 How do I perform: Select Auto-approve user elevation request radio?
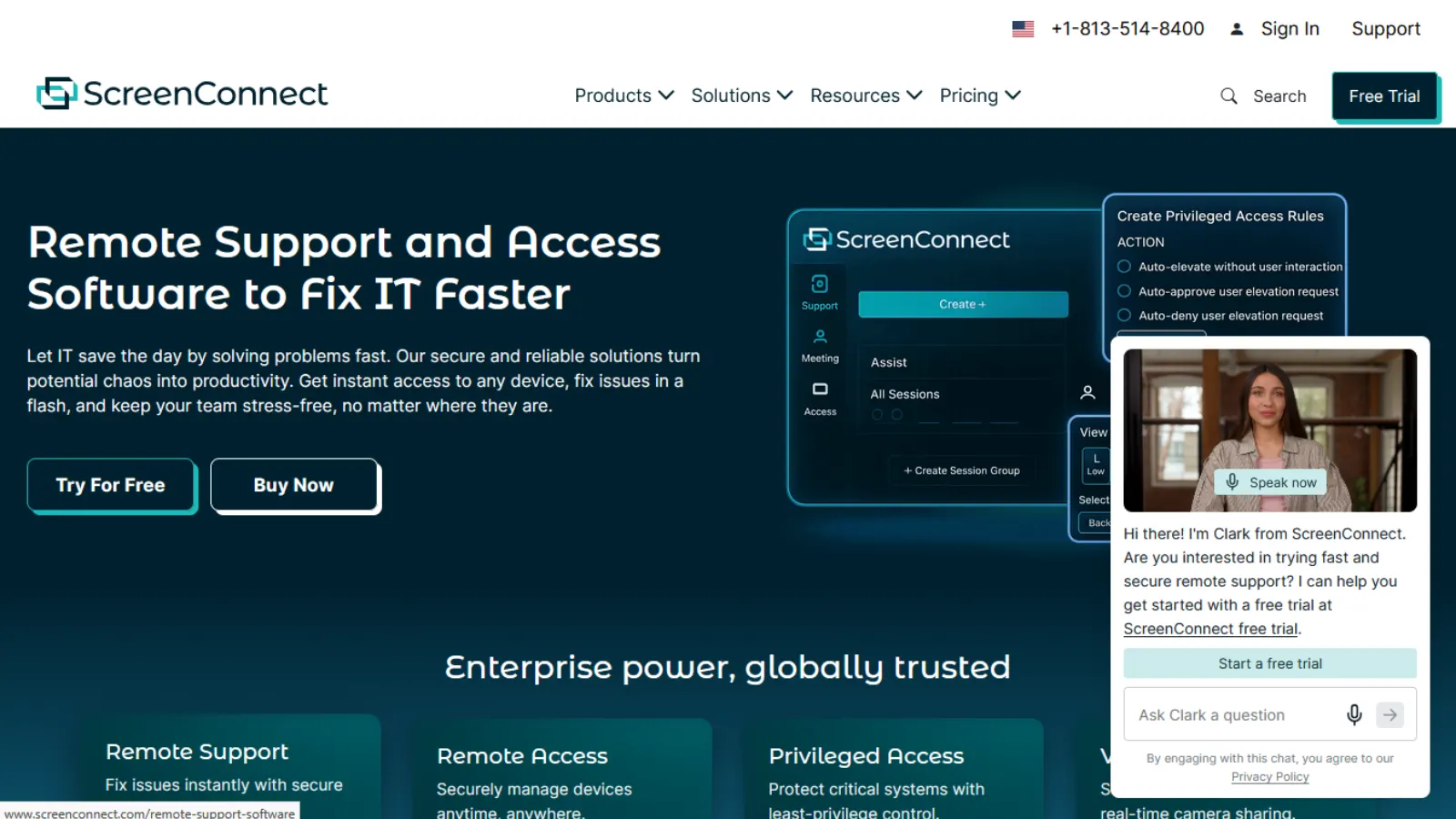click(x=1124, y=291)
